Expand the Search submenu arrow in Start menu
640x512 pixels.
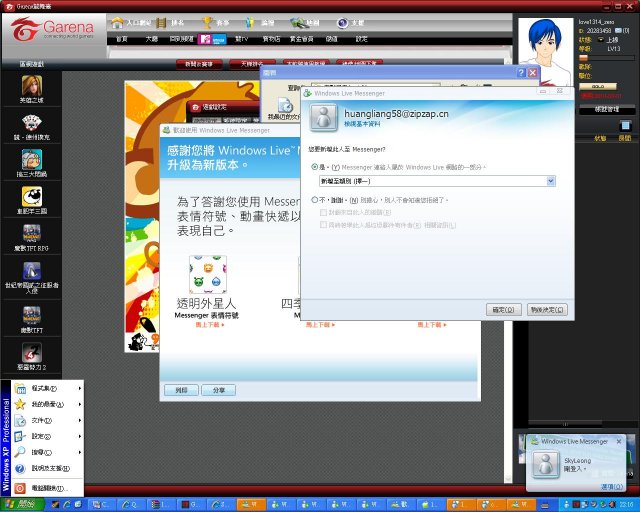80,452
